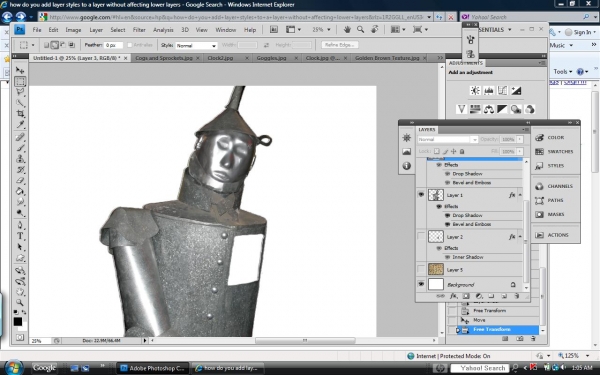The image size is (600, 375).
Task: Click the Refine Edge button
Action: 340,45
